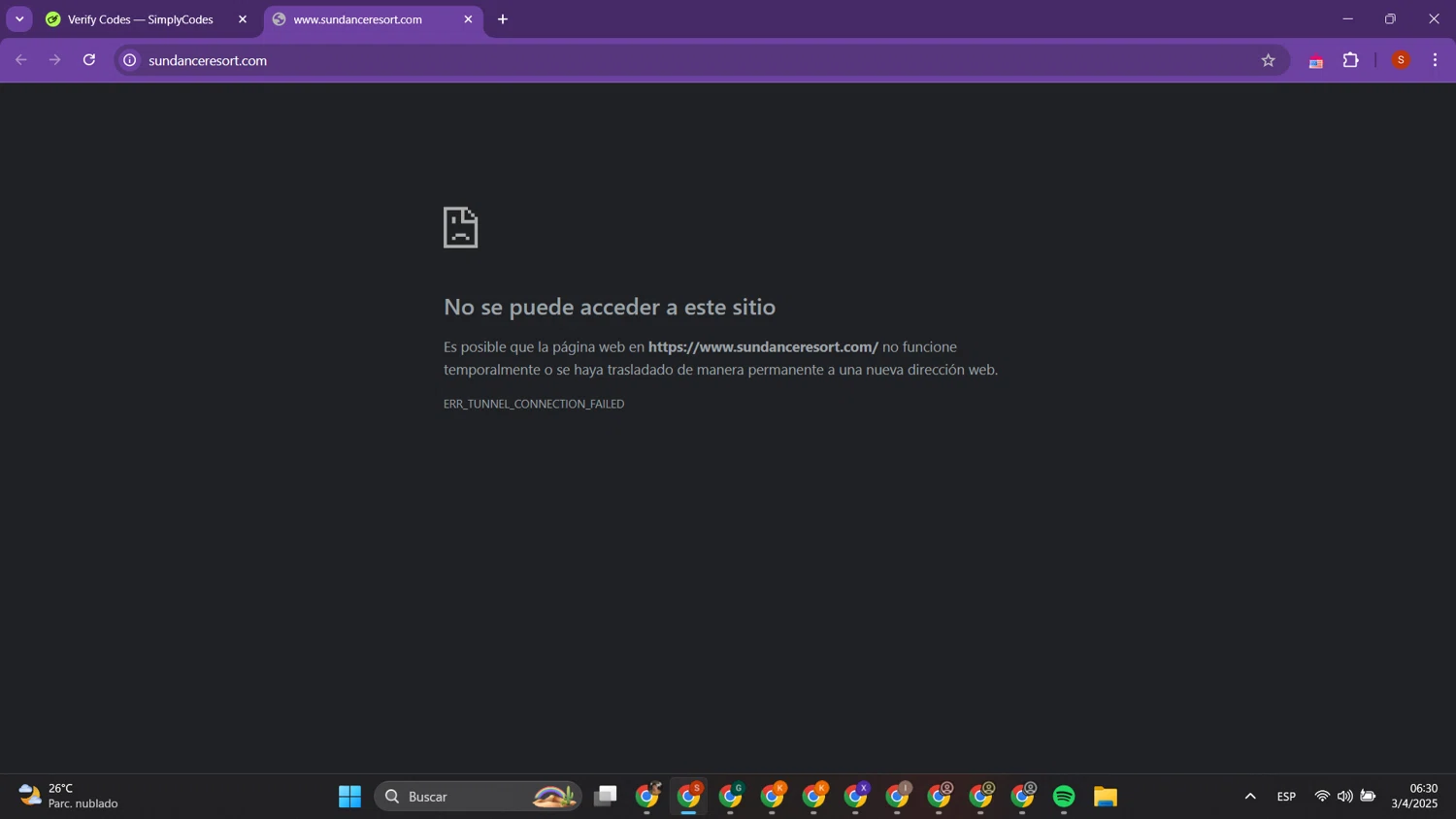Open the tab search dropdown chevron
The height and width of the screenshot is (819, 1456).
tap(19, 19)
